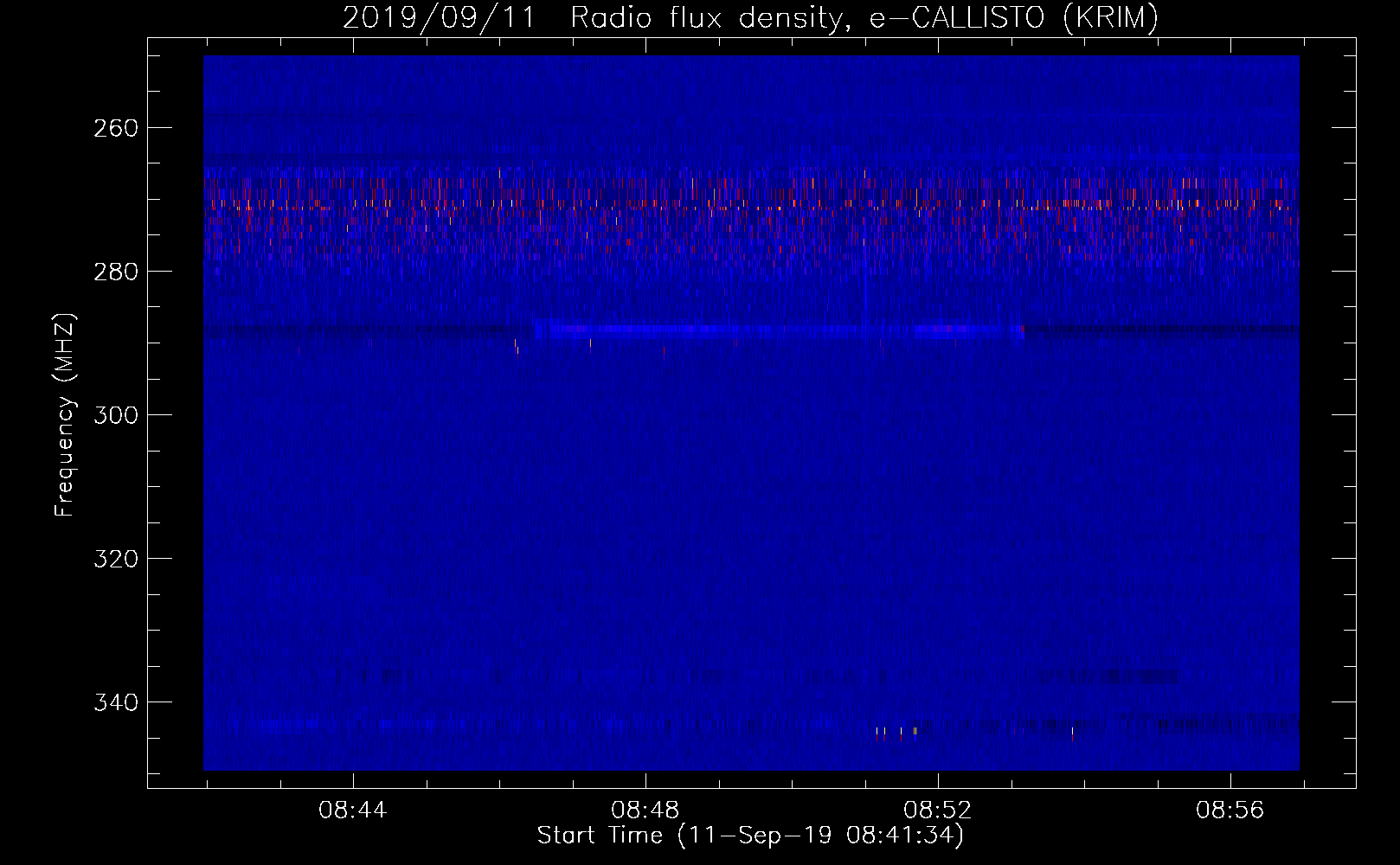The width and height of the screenshot is (1400, 865).
Task: Click the 260 frequency tick label
Action: coord(116,128)
